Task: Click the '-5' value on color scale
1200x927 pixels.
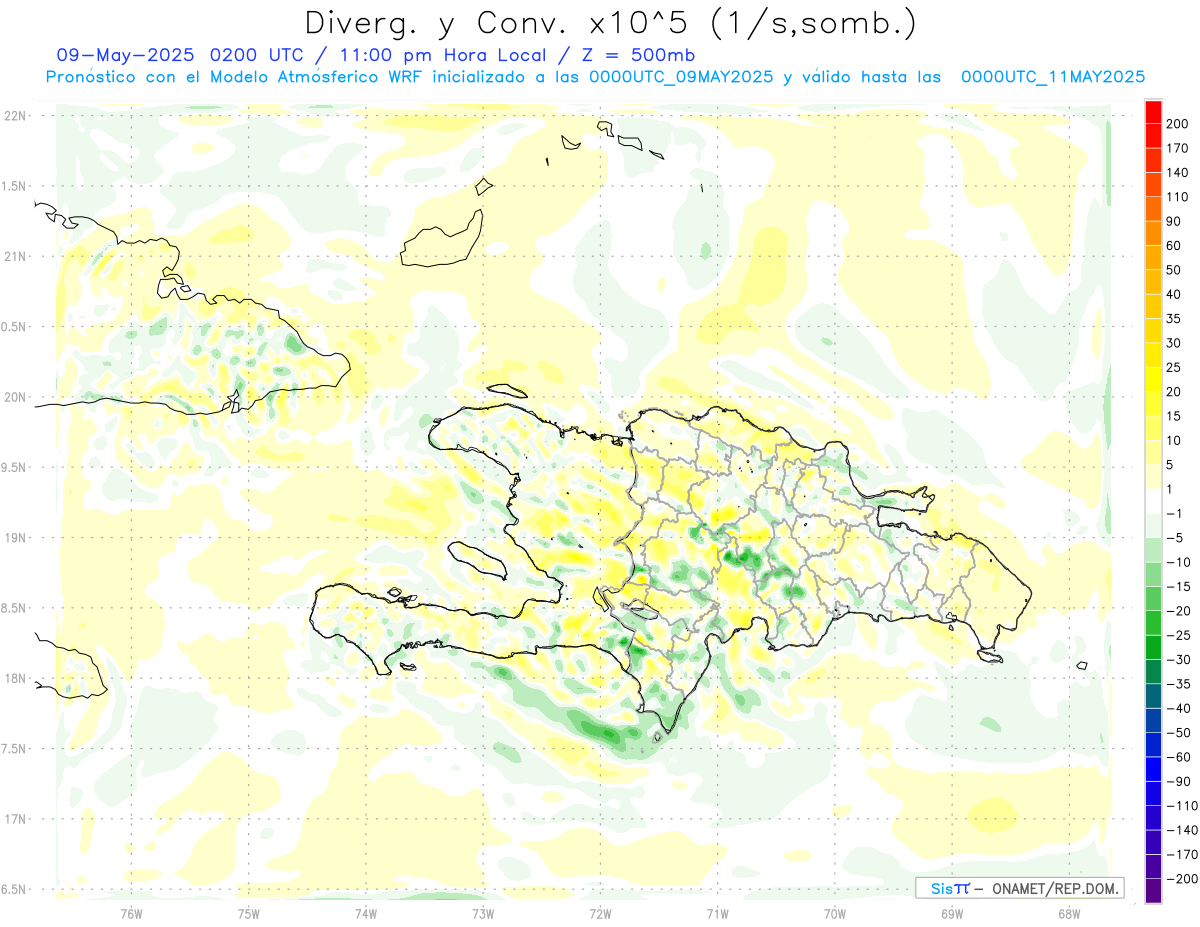Action: [x=1176, y=538]
